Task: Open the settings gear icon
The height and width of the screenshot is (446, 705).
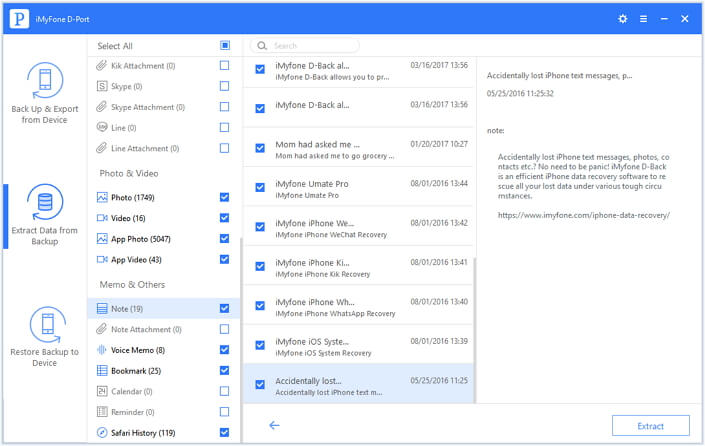Action: [x=622, y=19]
